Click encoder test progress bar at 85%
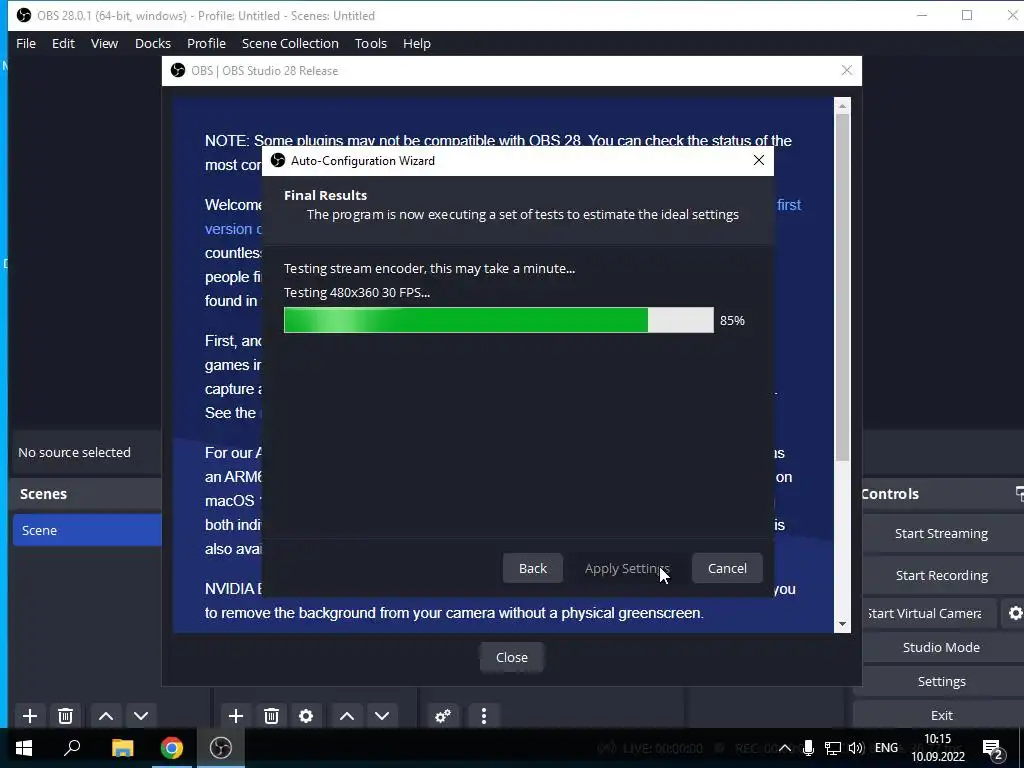This screenshot has width=1024, height=768. 499,320
